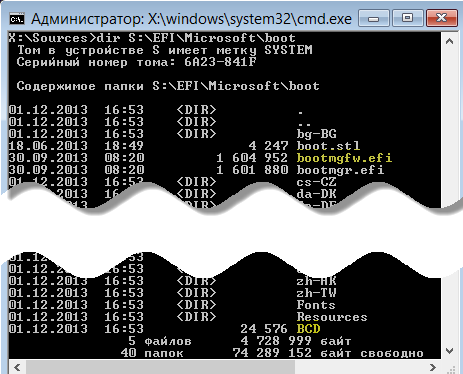This screenshot has height=374, width=463.
Task: Click the volume serial number '6A23-841F'
Action: pyautogui.click(x=220, y=62)
